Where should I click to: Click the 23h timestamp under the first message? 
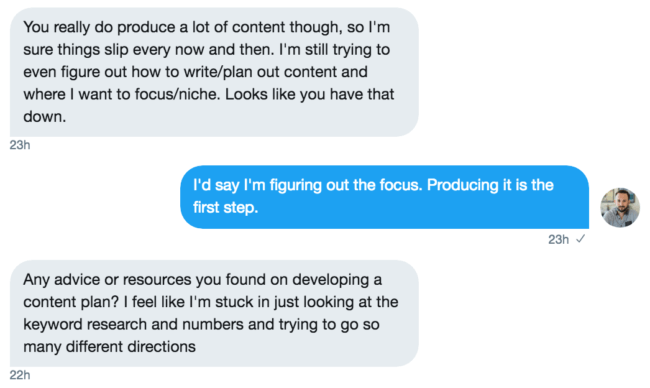click(20, 145)
